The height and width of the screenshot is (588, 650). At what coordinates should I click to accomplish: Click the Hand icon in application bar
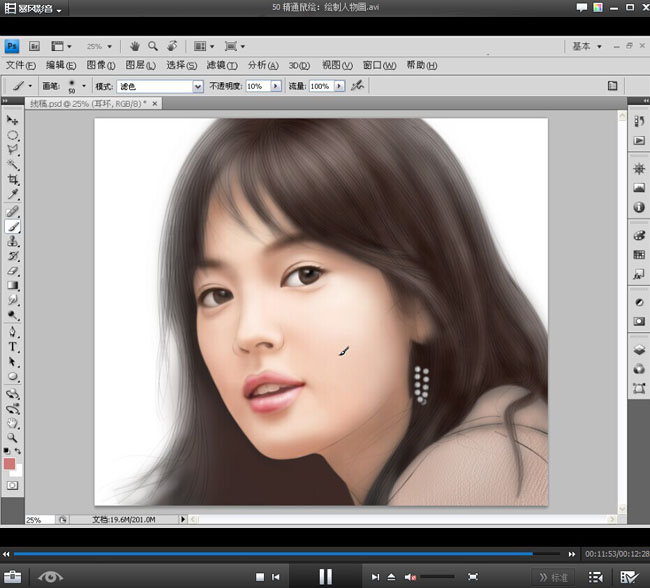(134, 46)
